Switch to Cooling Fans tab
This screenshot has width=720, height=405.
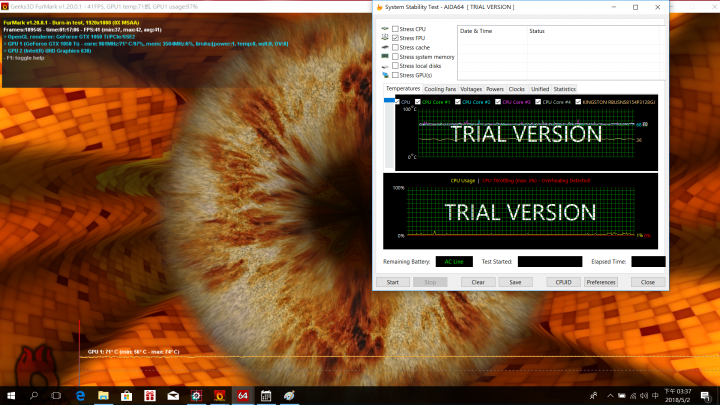pos(440,89)
